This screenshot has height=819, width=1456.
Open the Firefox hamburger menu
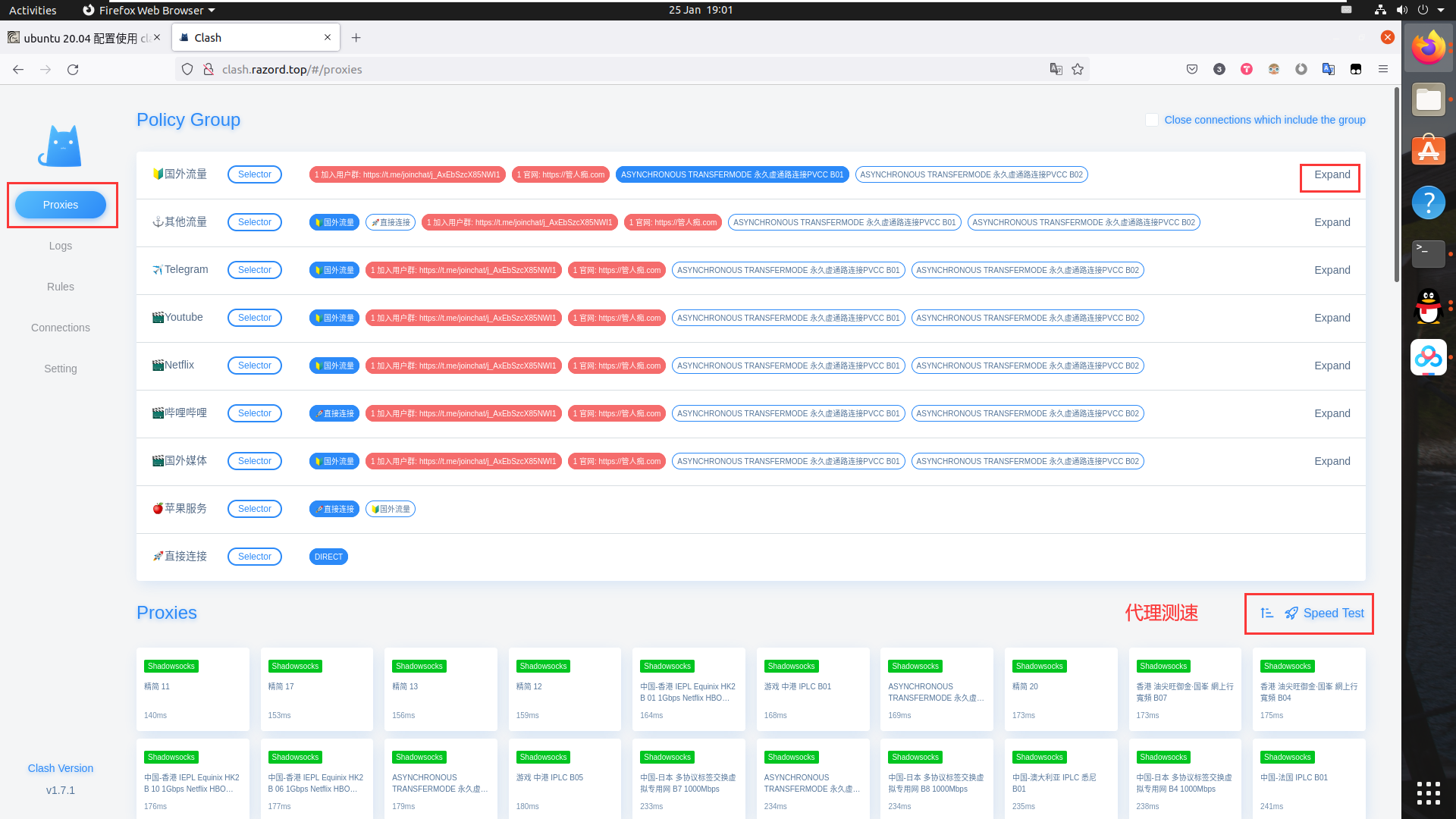tap(1383, 69)
